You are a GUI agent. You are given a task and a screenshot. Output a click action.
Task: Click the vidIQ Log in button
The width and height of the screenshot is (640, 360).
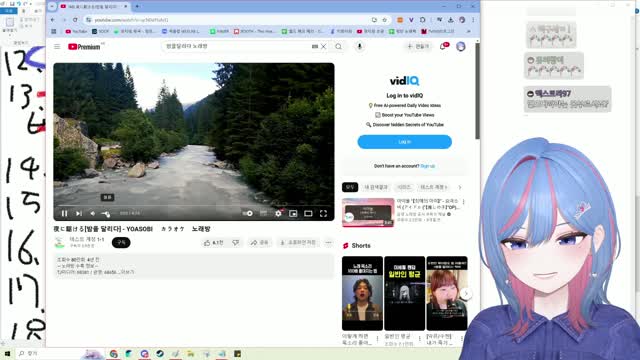coord(404,142)
